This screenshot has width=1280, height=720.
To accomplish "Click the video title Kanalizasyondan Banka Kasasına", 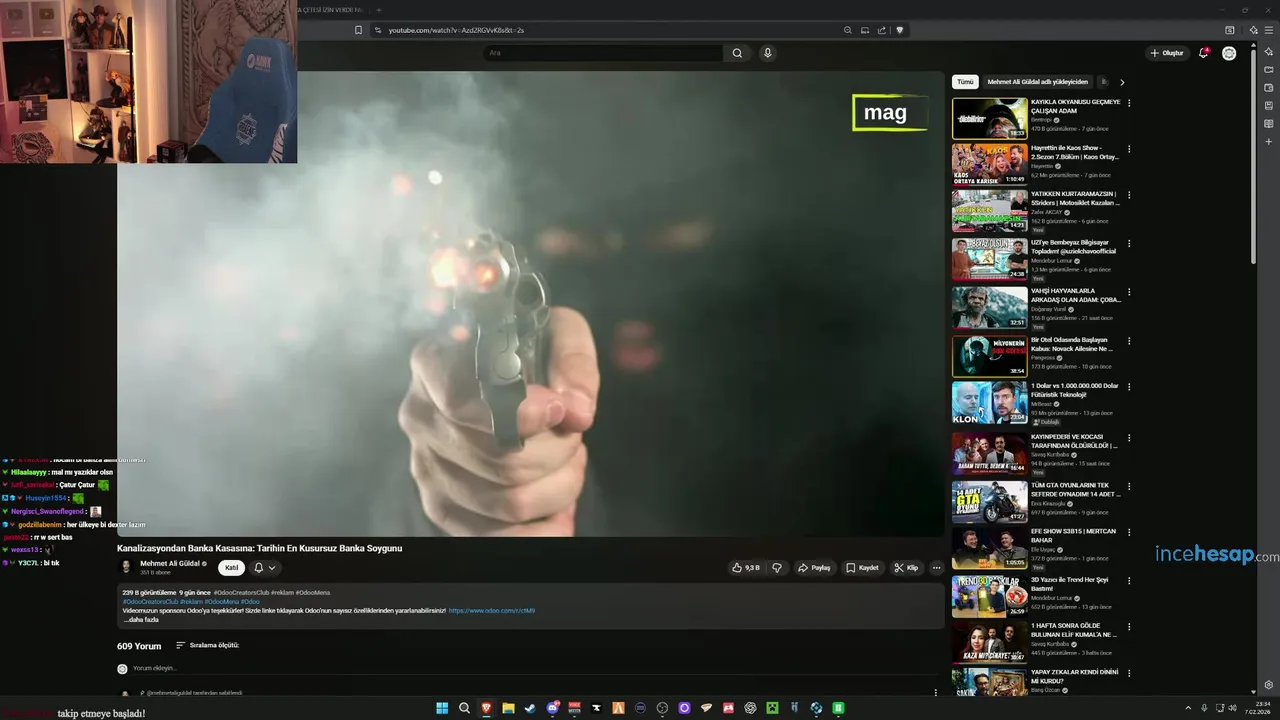I will [259, 548].
